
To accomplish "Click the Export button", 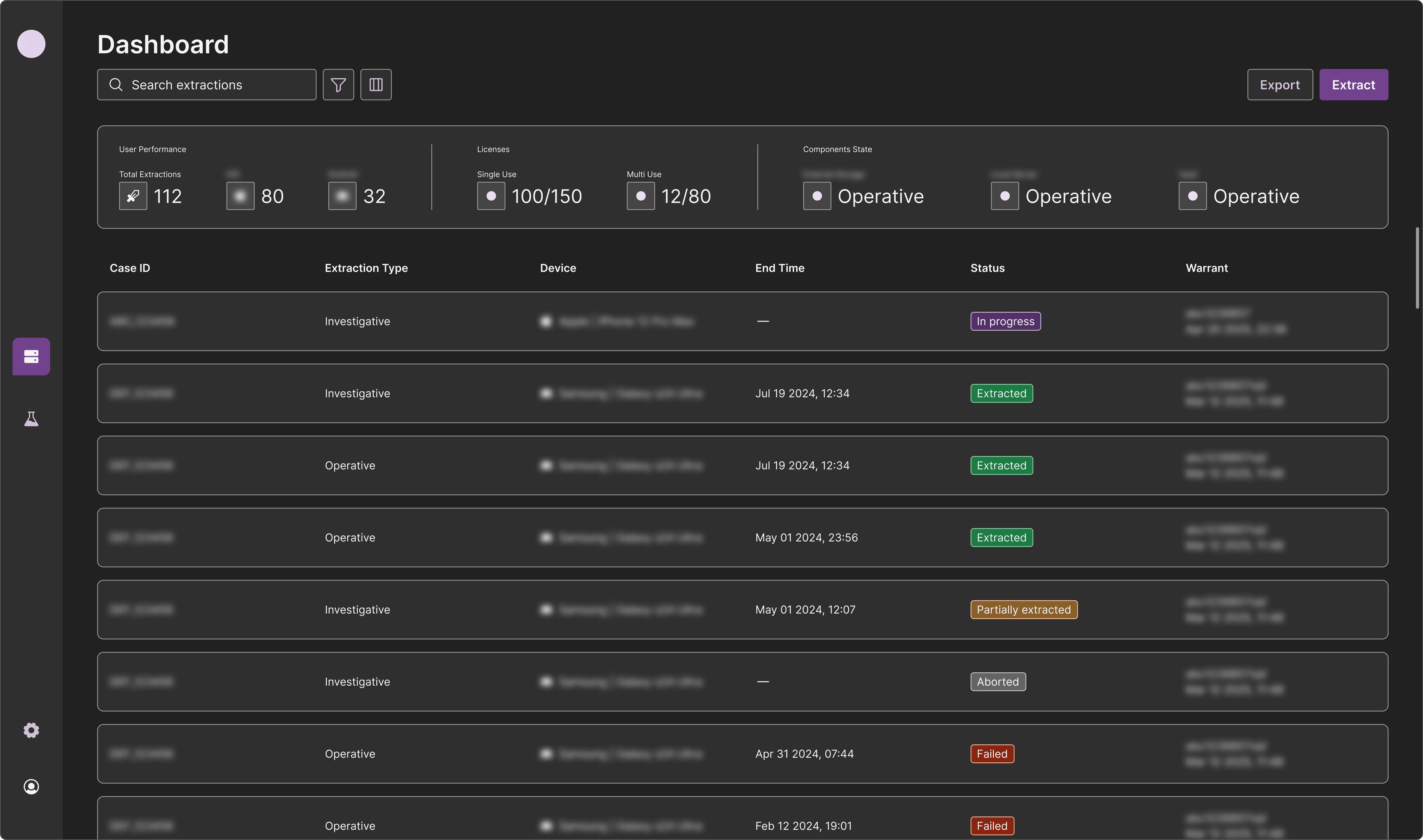I will [1280, 85].
